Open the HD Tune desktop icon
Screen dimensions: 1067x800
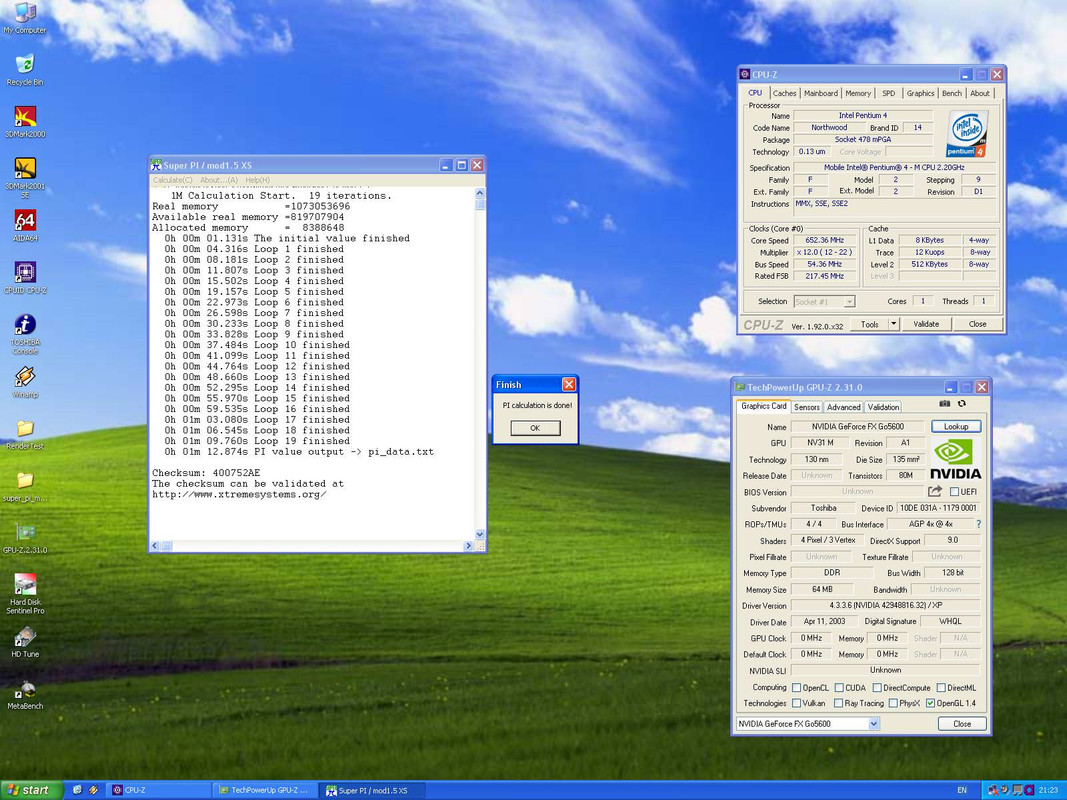coord(25,642)
